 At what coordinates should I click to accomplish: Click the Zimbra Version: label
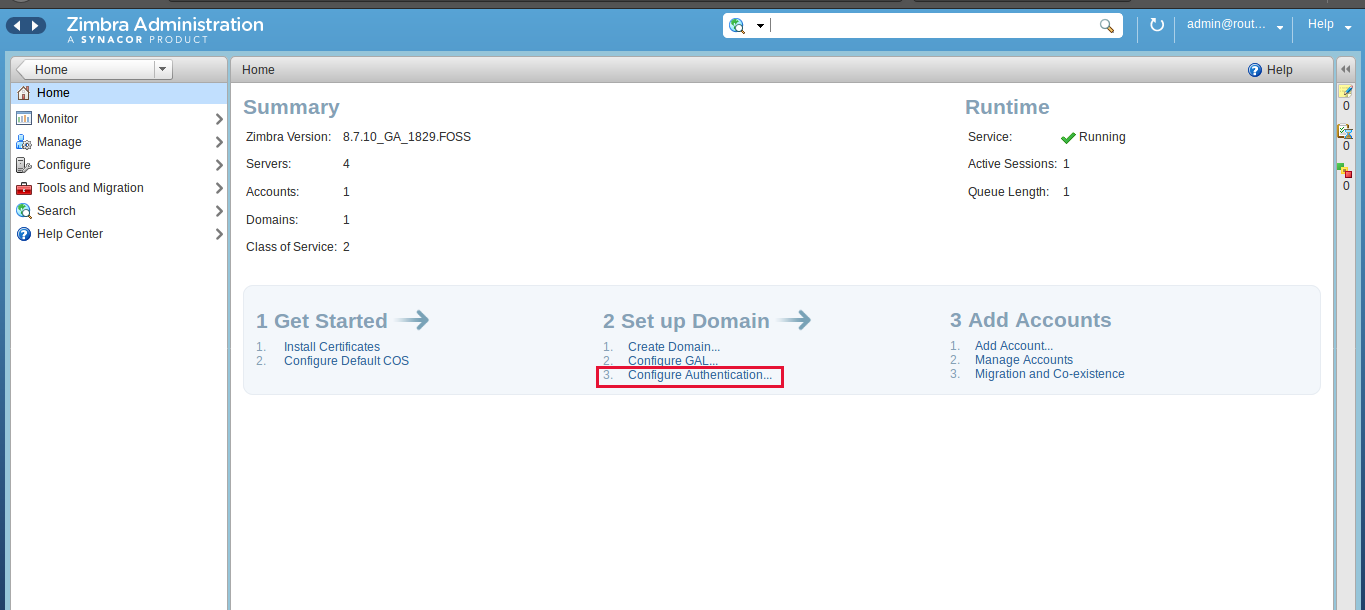tap(288, 137)
